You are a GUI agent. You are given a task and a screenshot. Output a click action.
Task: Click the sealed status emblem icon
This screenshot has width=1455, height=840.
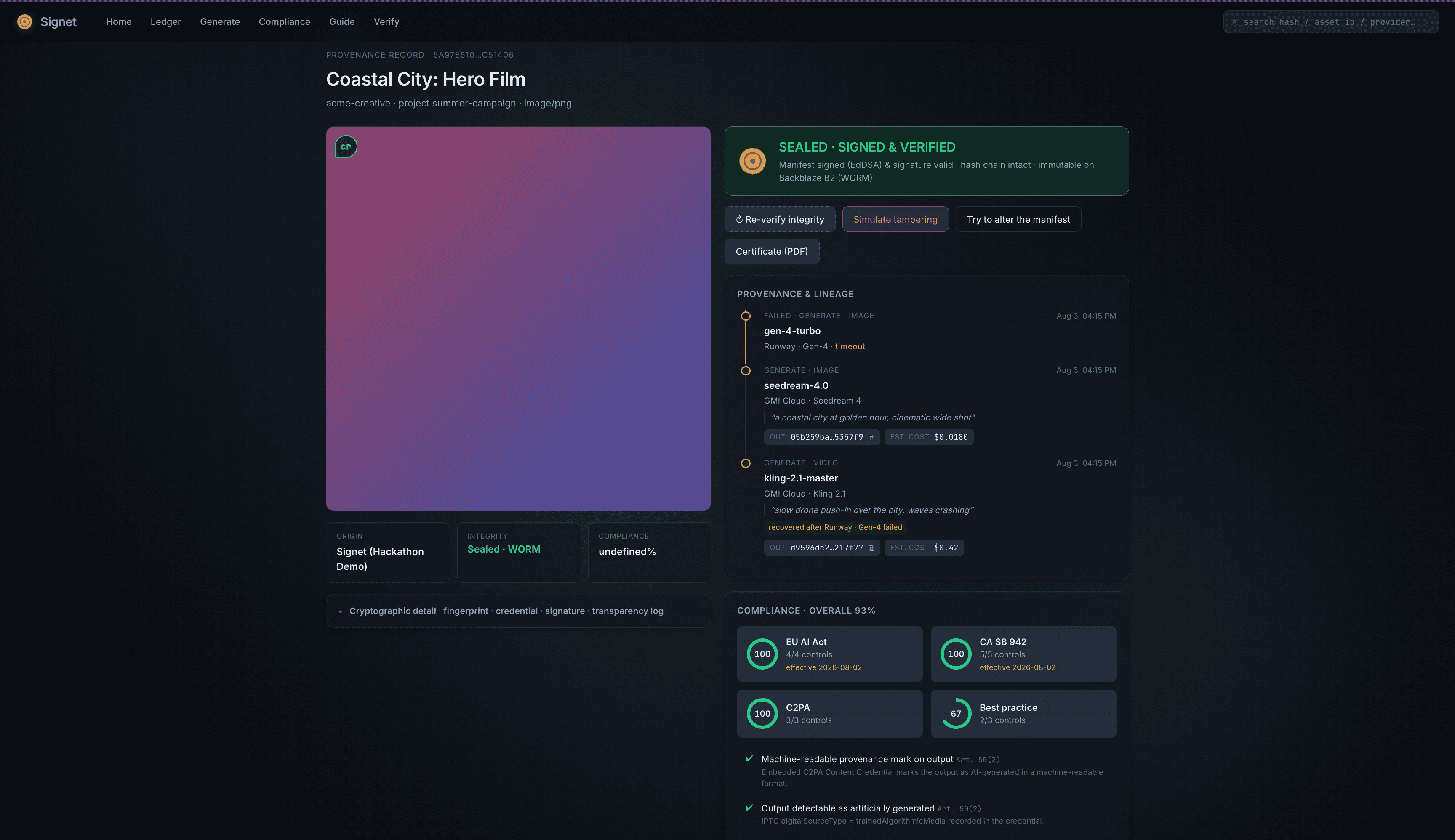pyautogui.click(x=752, y=161)
